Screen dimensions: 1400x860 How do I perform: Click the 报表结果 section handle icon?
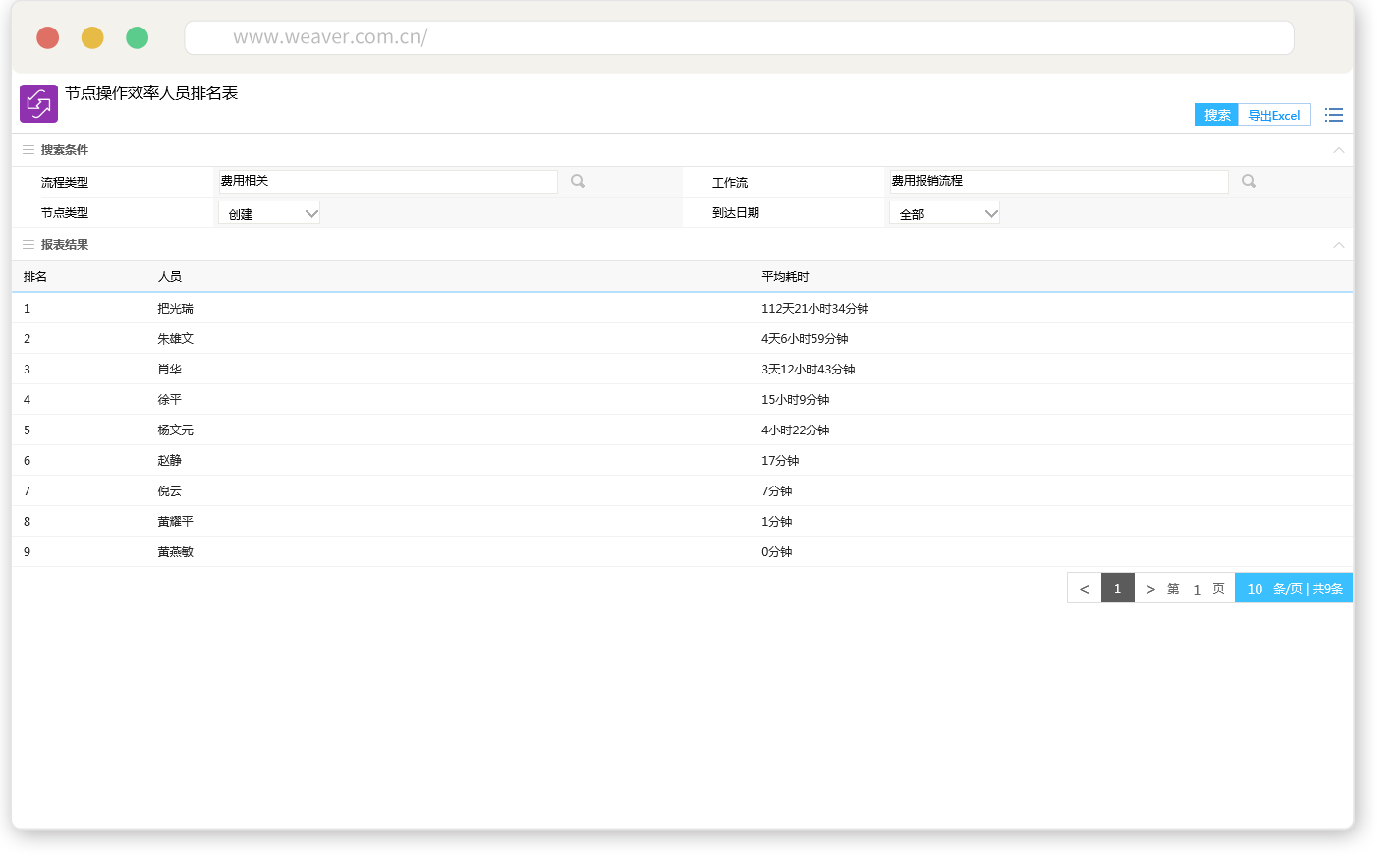click(x=28, y=245)
